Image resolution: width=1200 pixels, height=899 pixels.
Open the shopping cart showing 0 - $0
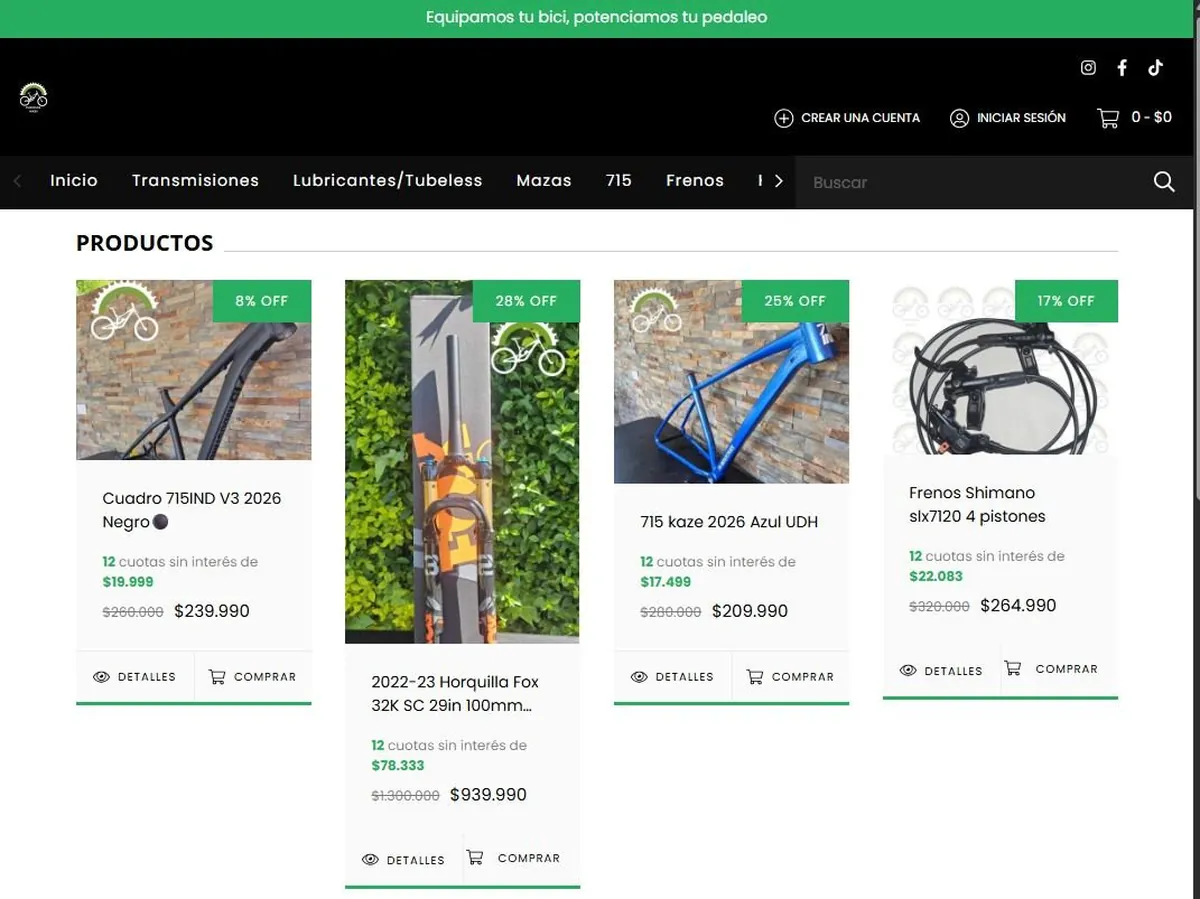point(1135,118)
